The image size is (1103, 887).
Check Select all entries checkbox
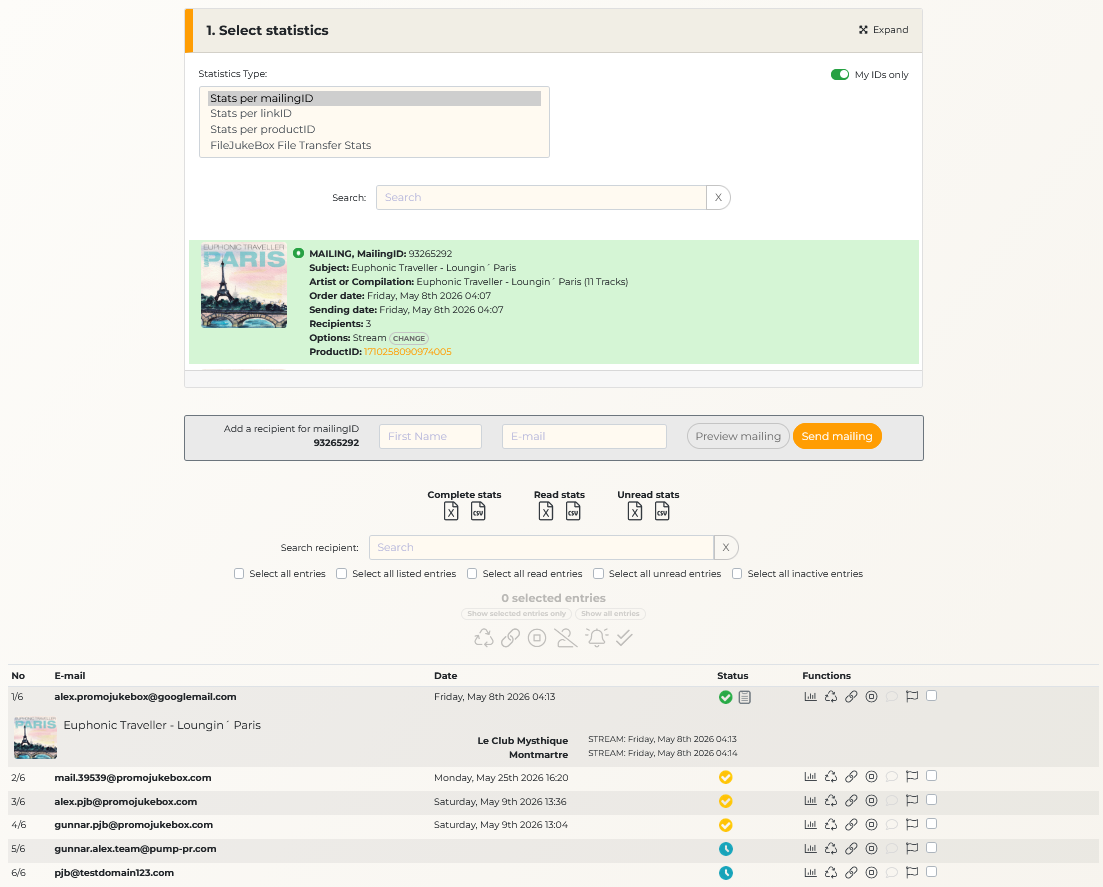click(239, 574)
